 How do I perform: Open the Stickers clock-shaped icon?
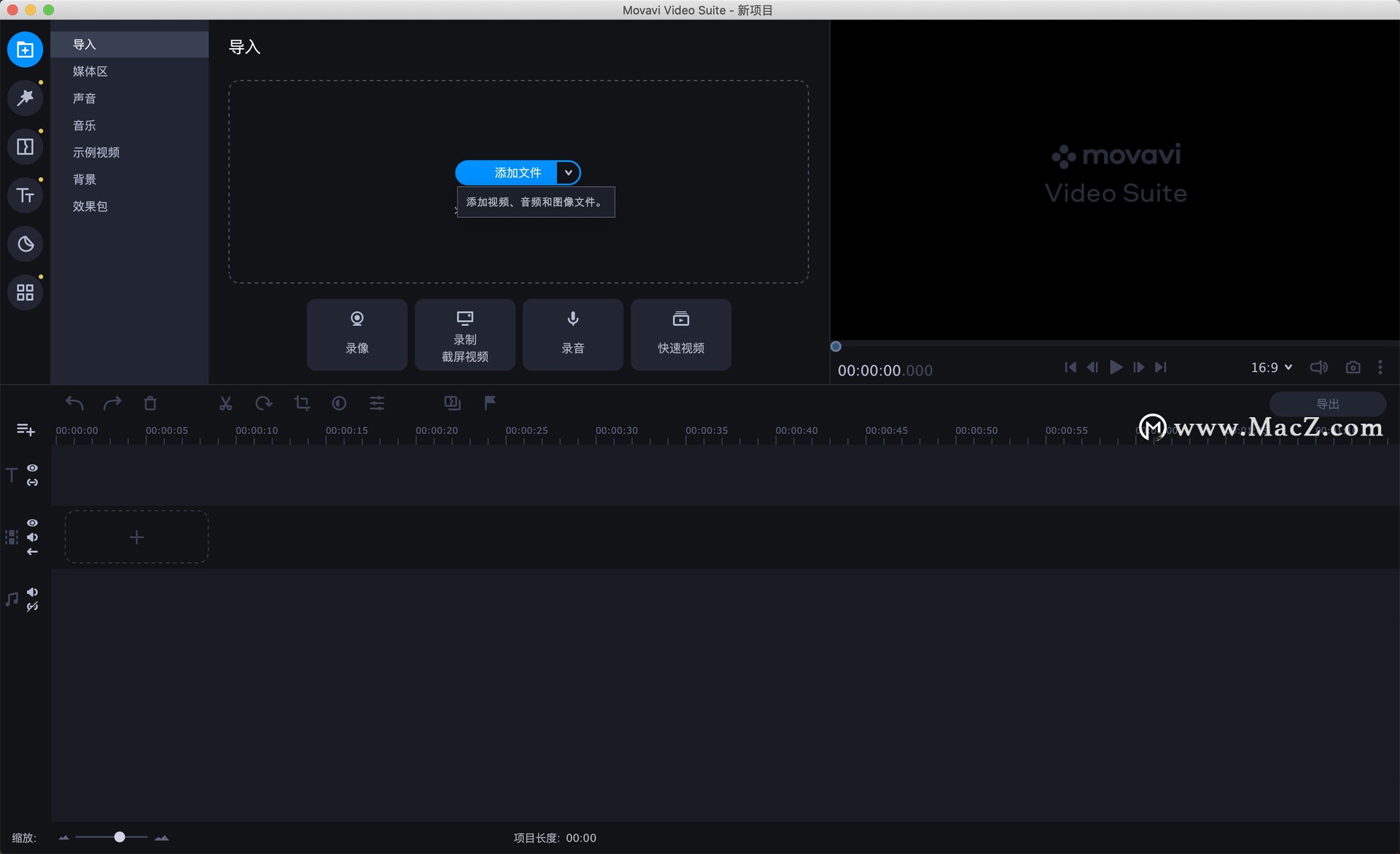26,244
